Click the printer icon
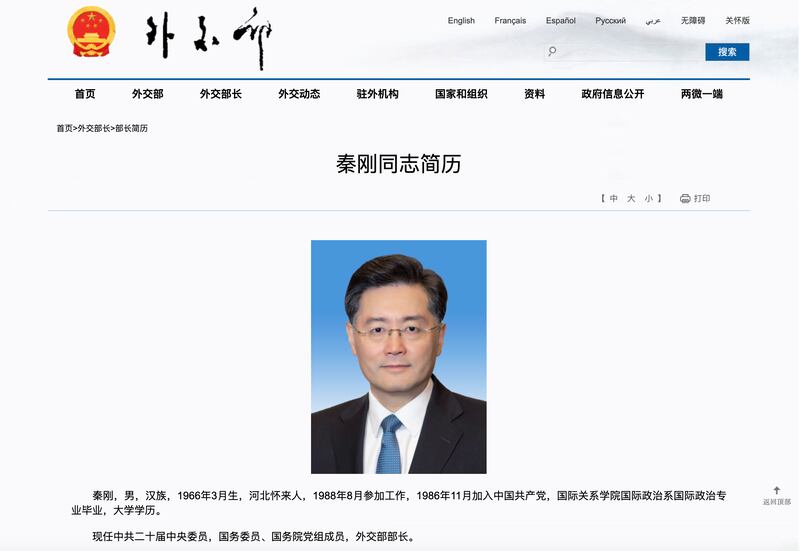The height and width of the screenshot is (551, 800). (x=685, y=199)
